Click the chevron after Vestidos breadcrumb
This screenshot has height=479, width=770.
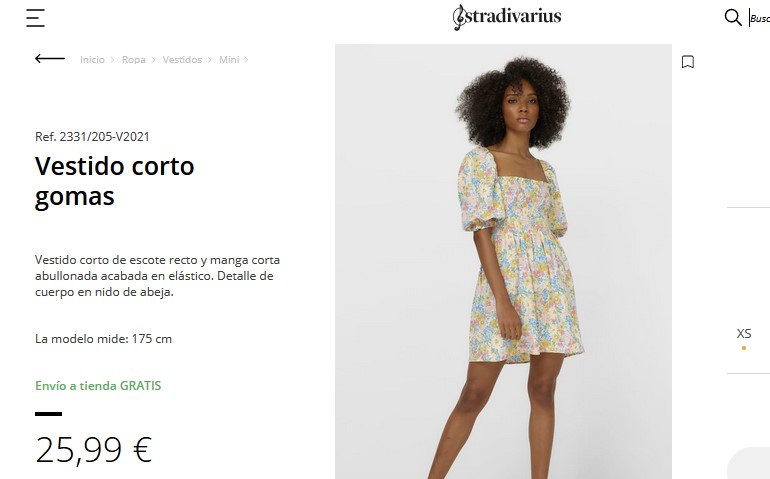point(210,60)
